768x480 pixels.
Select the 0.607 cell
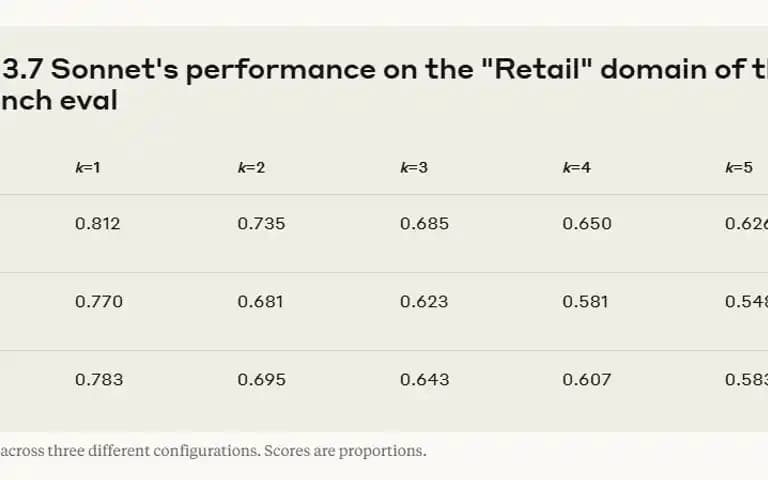pos(586,380)
